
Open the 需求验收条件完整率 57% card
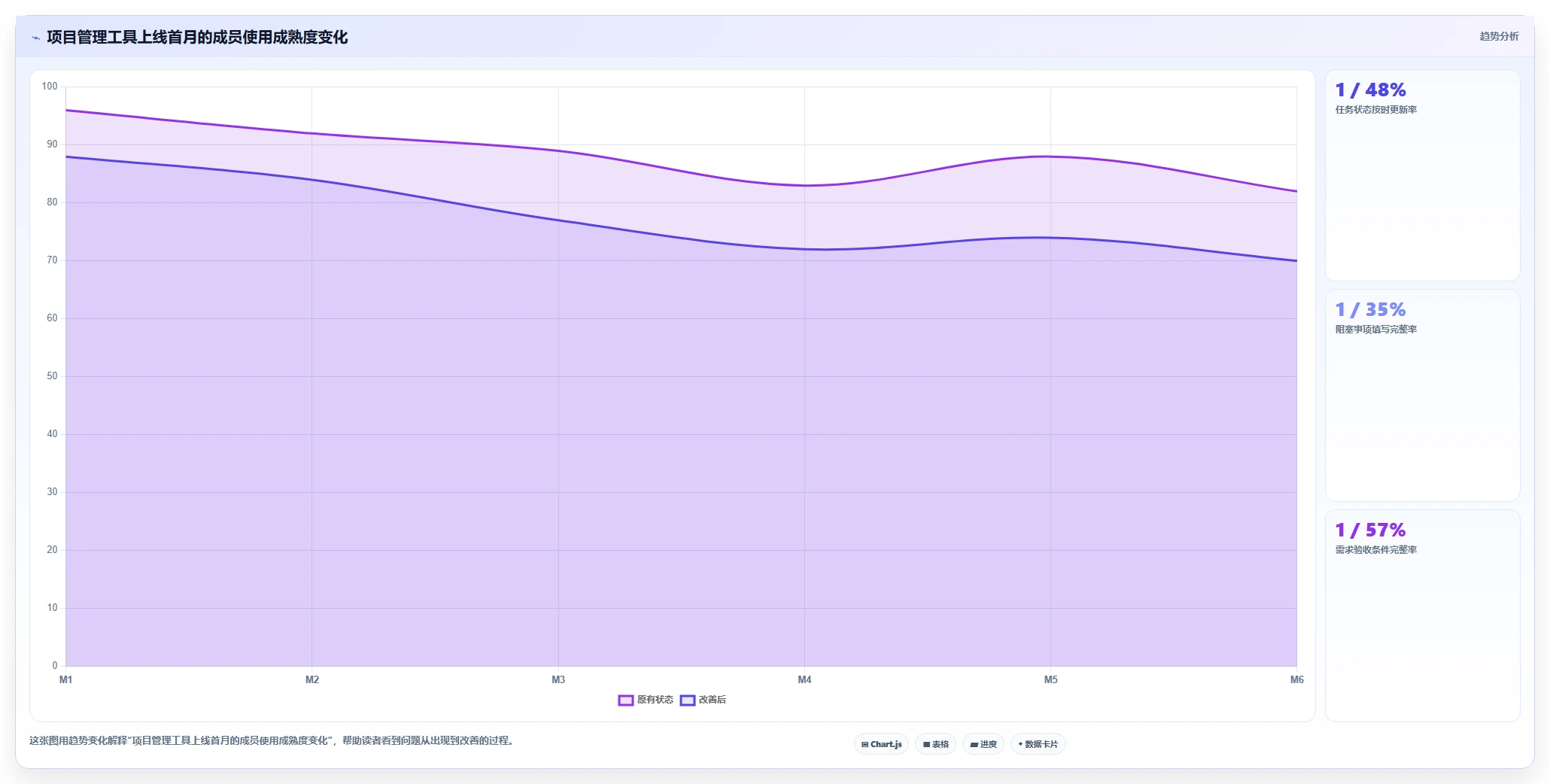tap(1422, 616)
